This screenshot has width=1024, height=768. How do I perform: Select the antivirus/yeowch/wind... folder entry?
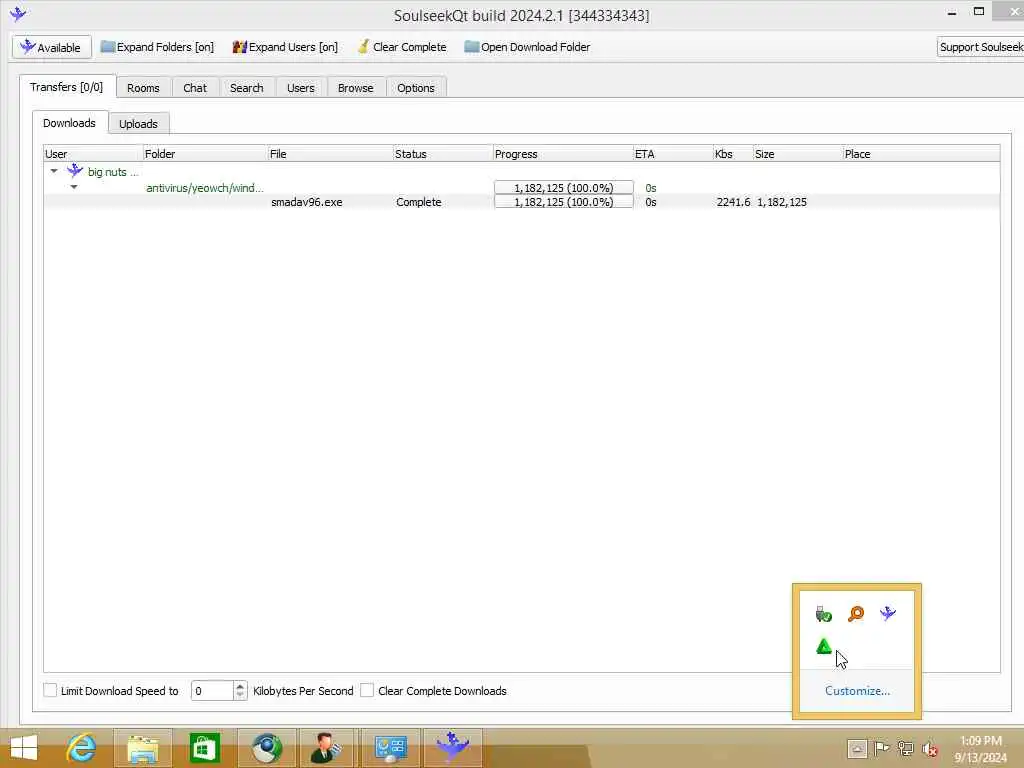205,188
